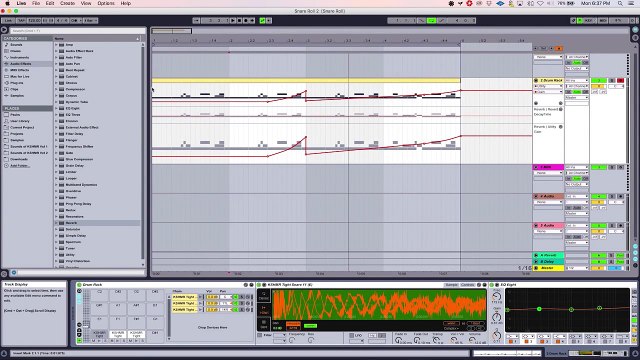Select the Drum Rack track title

[551, 80]
